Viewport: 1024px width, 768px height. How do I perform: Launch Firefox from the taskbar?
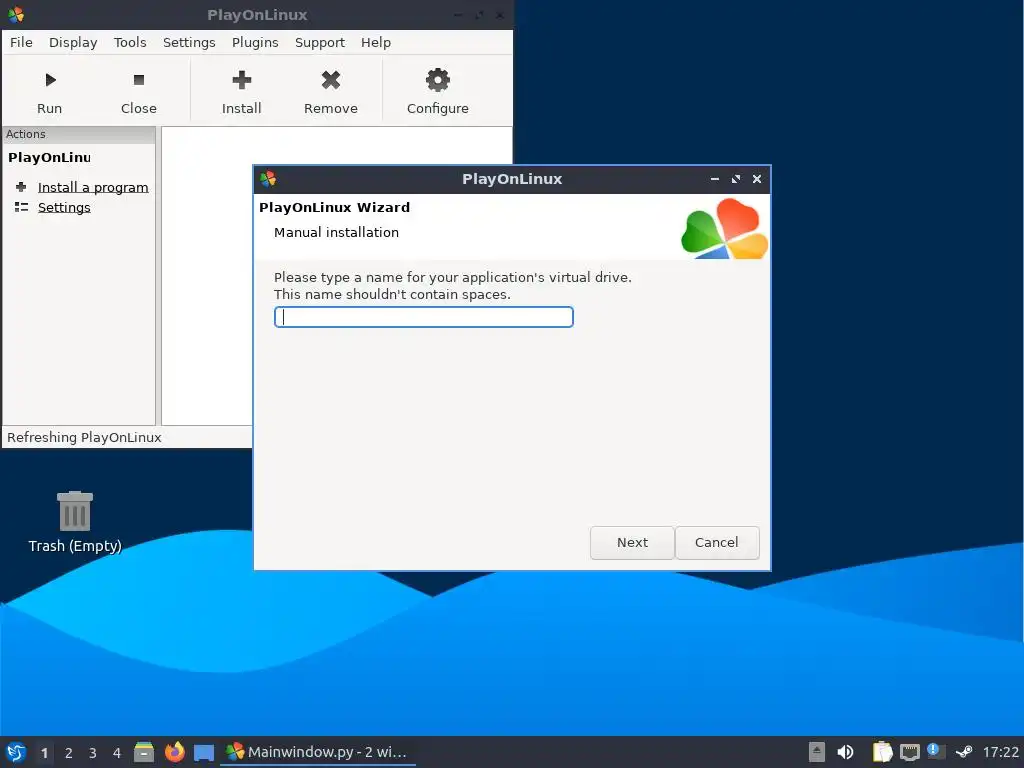[x=174, y=752]
